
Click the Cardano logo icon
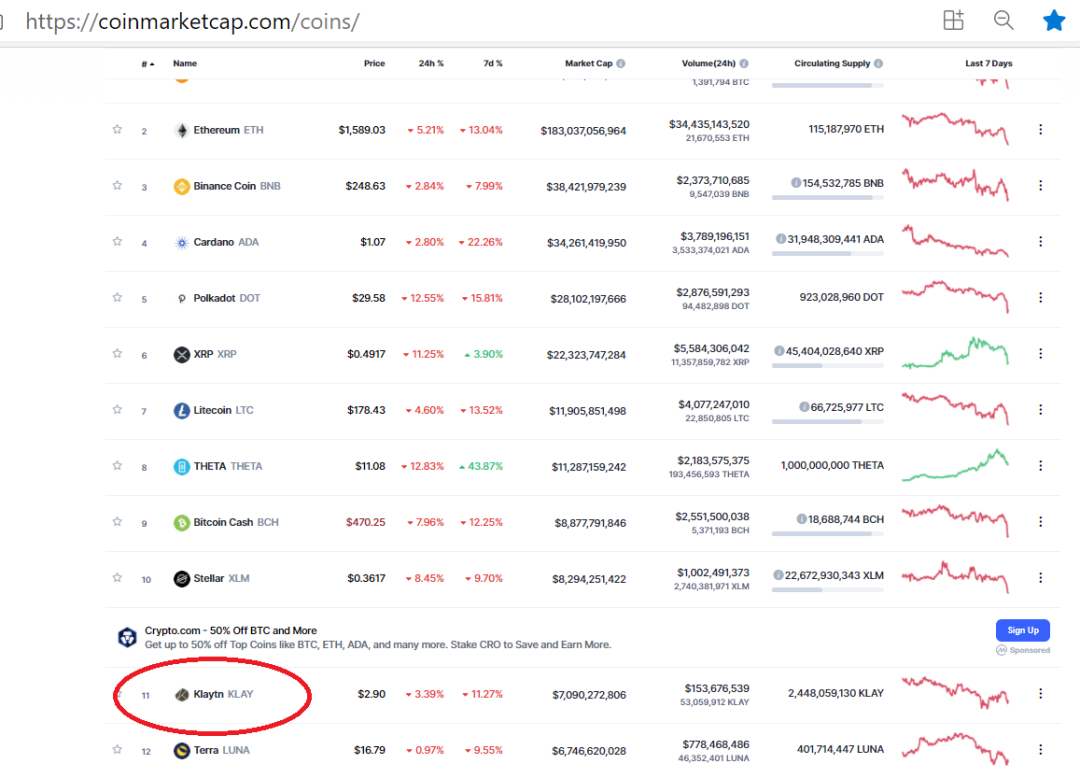point(182,242)
